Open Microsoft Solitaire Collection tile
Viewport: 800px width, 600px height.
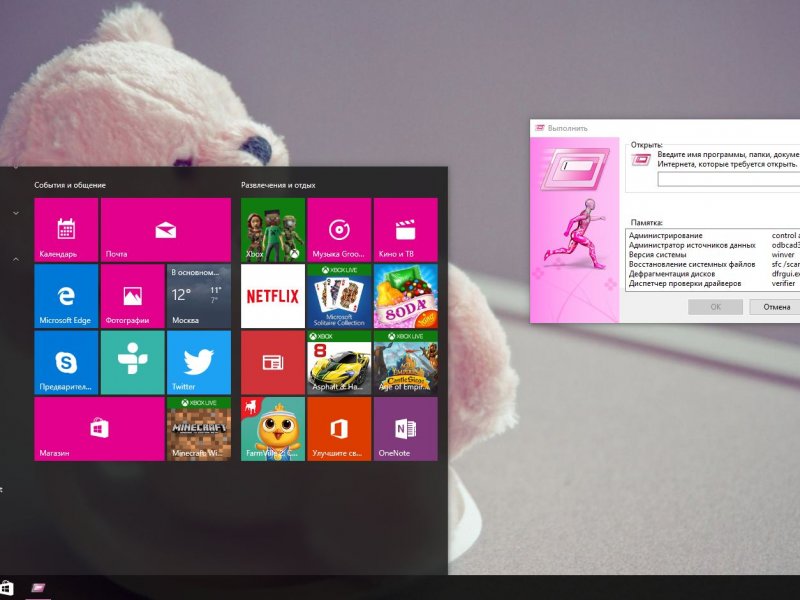click(x=339, y=296)
